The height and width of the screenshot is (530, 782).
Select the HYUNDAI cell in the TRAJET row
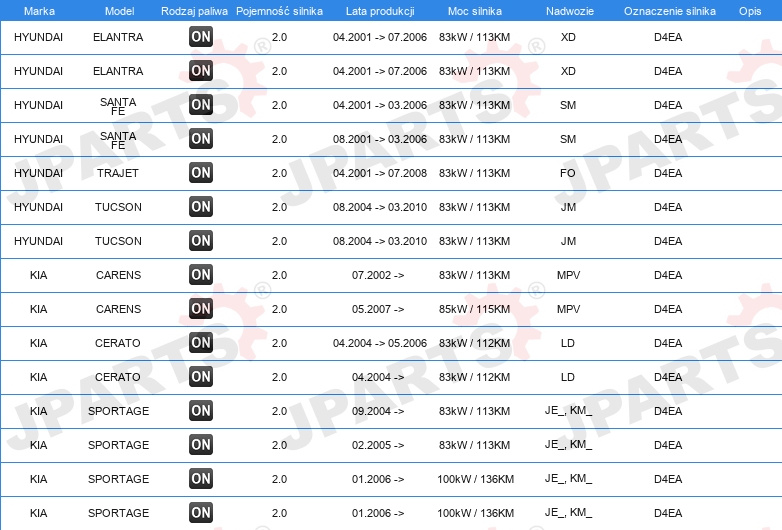[38, 173]
